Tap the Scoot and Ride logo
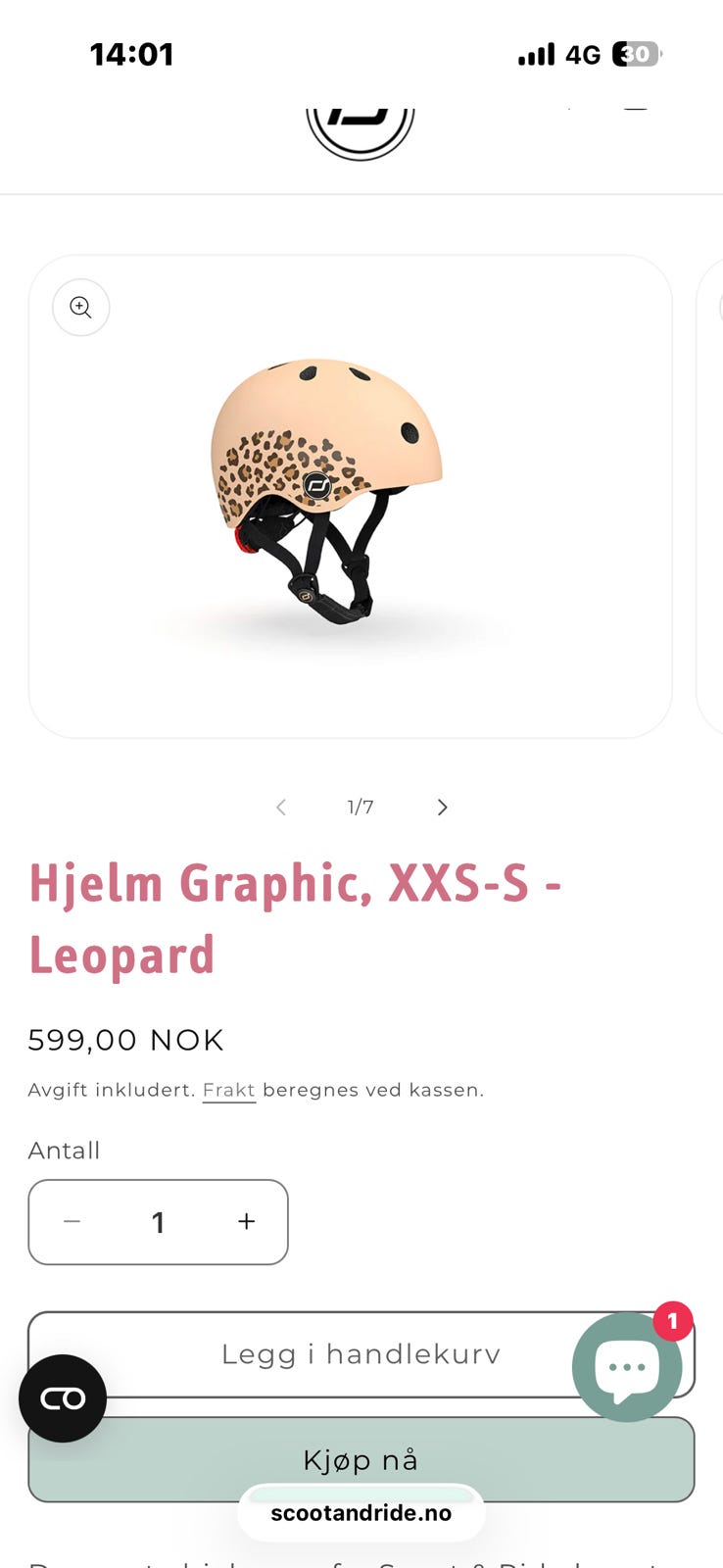 tap(361, 133)
